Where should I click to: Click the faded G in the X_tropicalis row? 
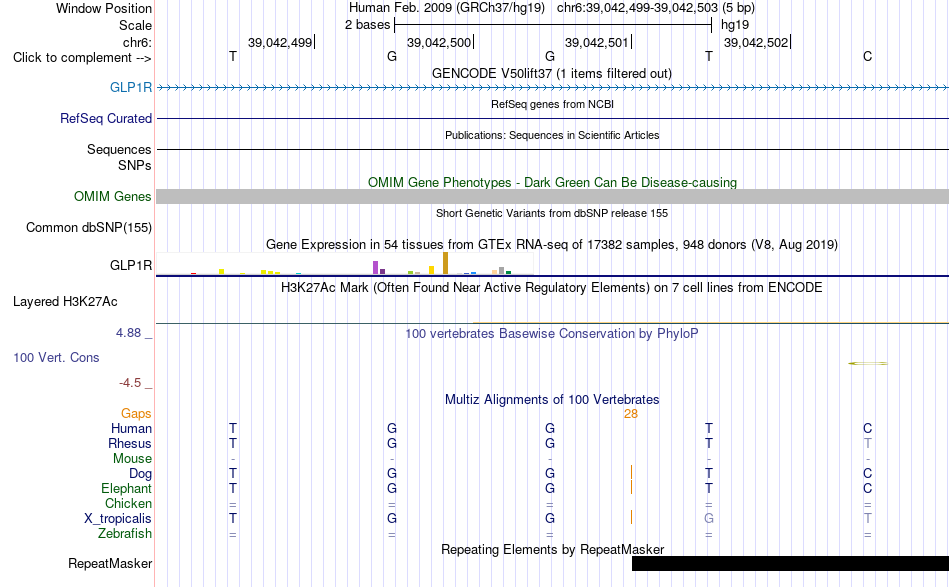coord(709,519)
